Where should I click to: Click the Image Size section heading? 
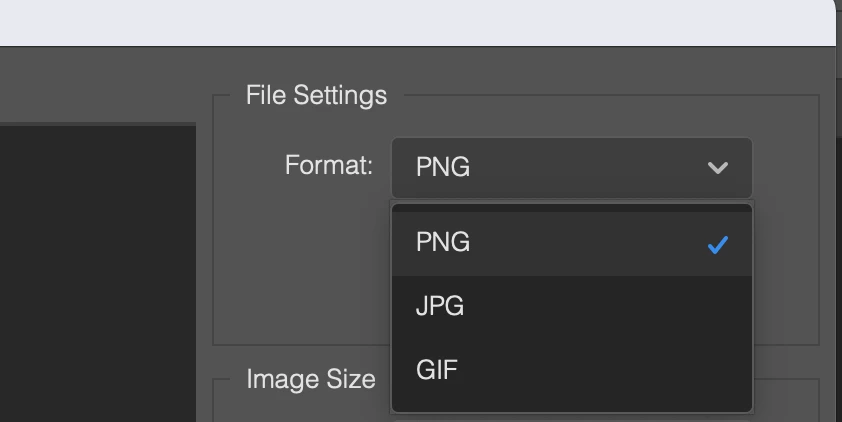pyautogui.click(x=311, y=379)
